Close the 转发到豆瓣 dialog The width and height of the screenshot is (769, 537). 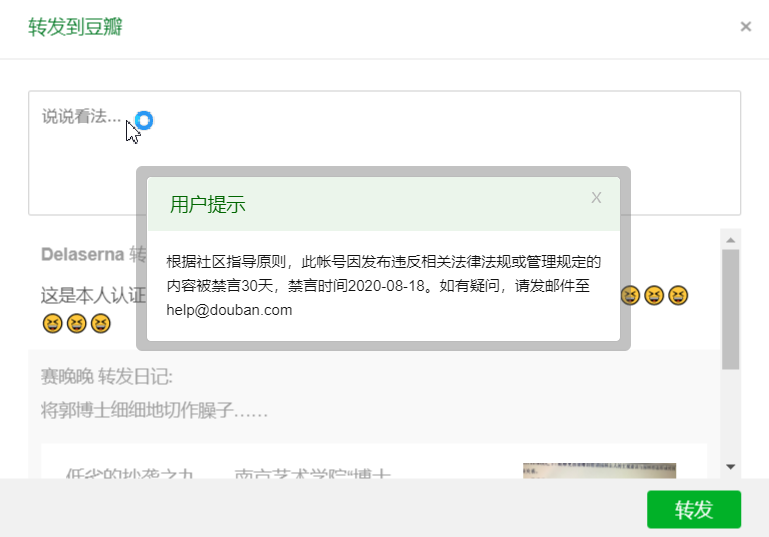pyautogui.click(x=745, y=26)
